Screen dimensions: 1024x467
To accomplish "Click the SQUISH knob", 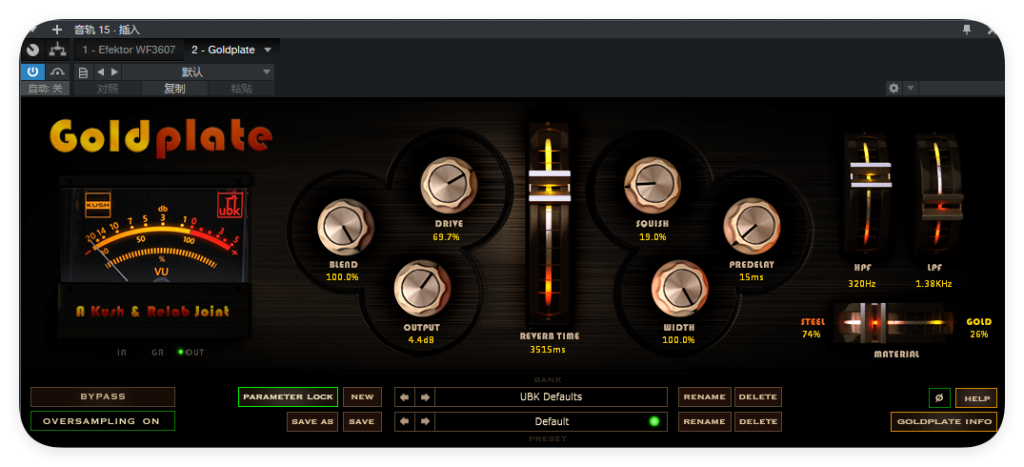I will [x=652, y=185].
